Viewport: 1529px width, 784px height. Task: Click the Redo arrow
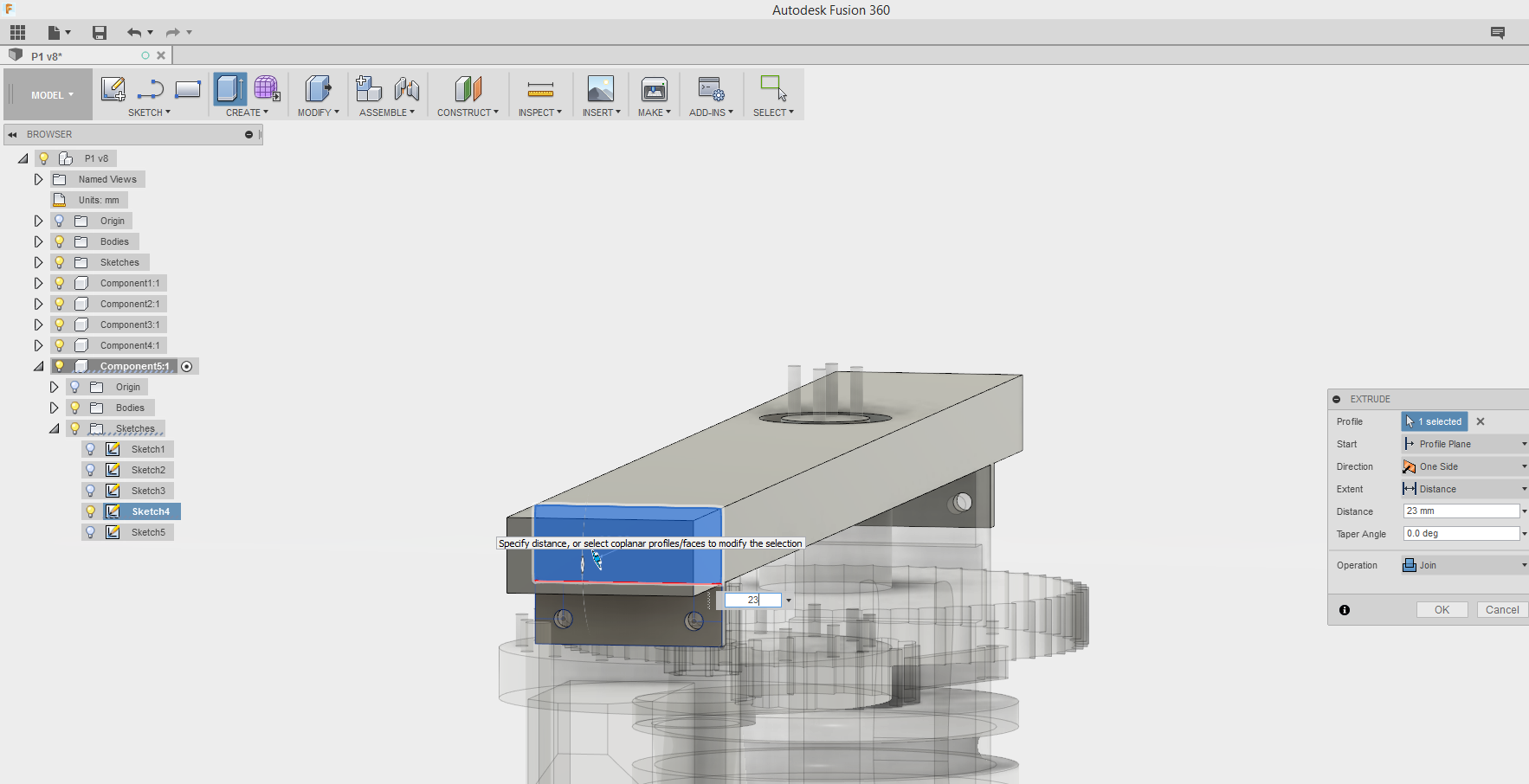pos(172,33)
